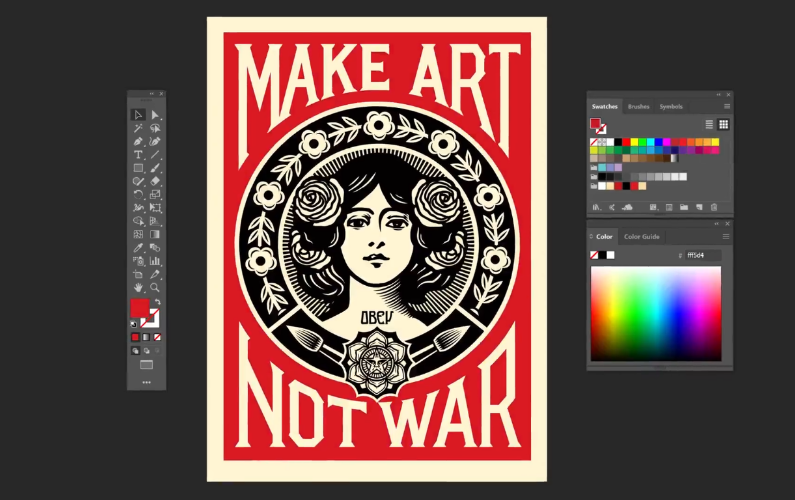The width and height of the screenshot is (795, 500).
Task: Switch to the Brushes tab
Action: coord(638,106)
